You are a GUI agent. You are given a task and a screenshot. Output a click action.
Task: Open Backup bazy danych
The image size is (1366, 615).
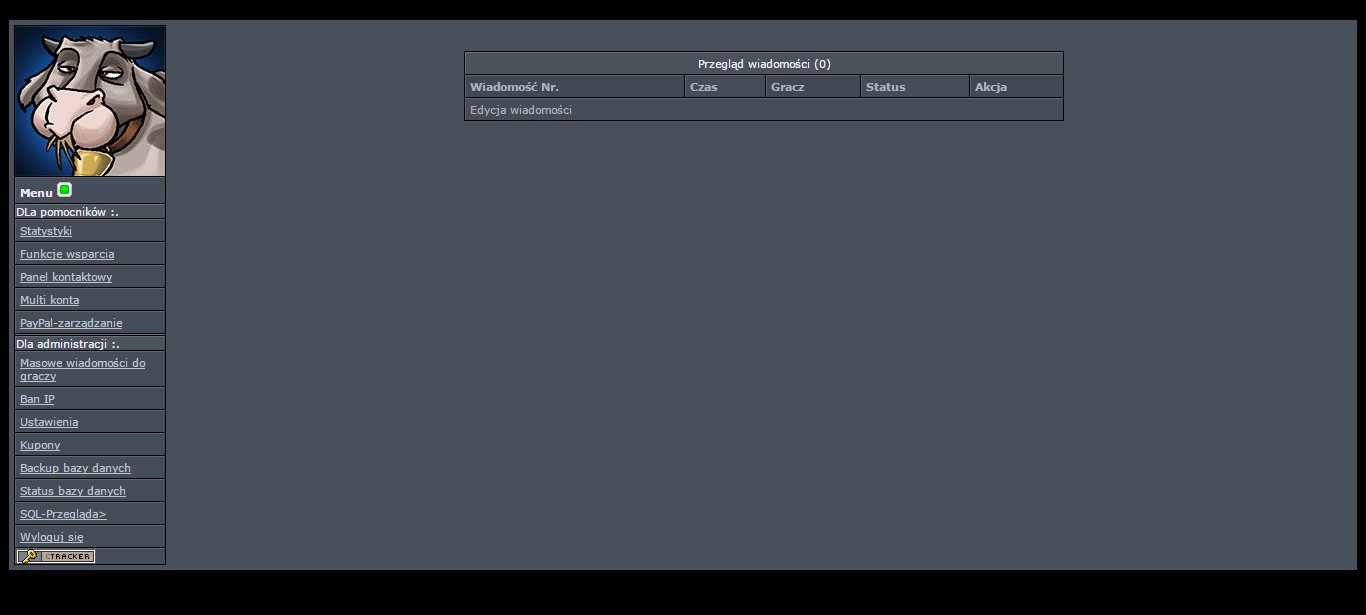(75, 468)
